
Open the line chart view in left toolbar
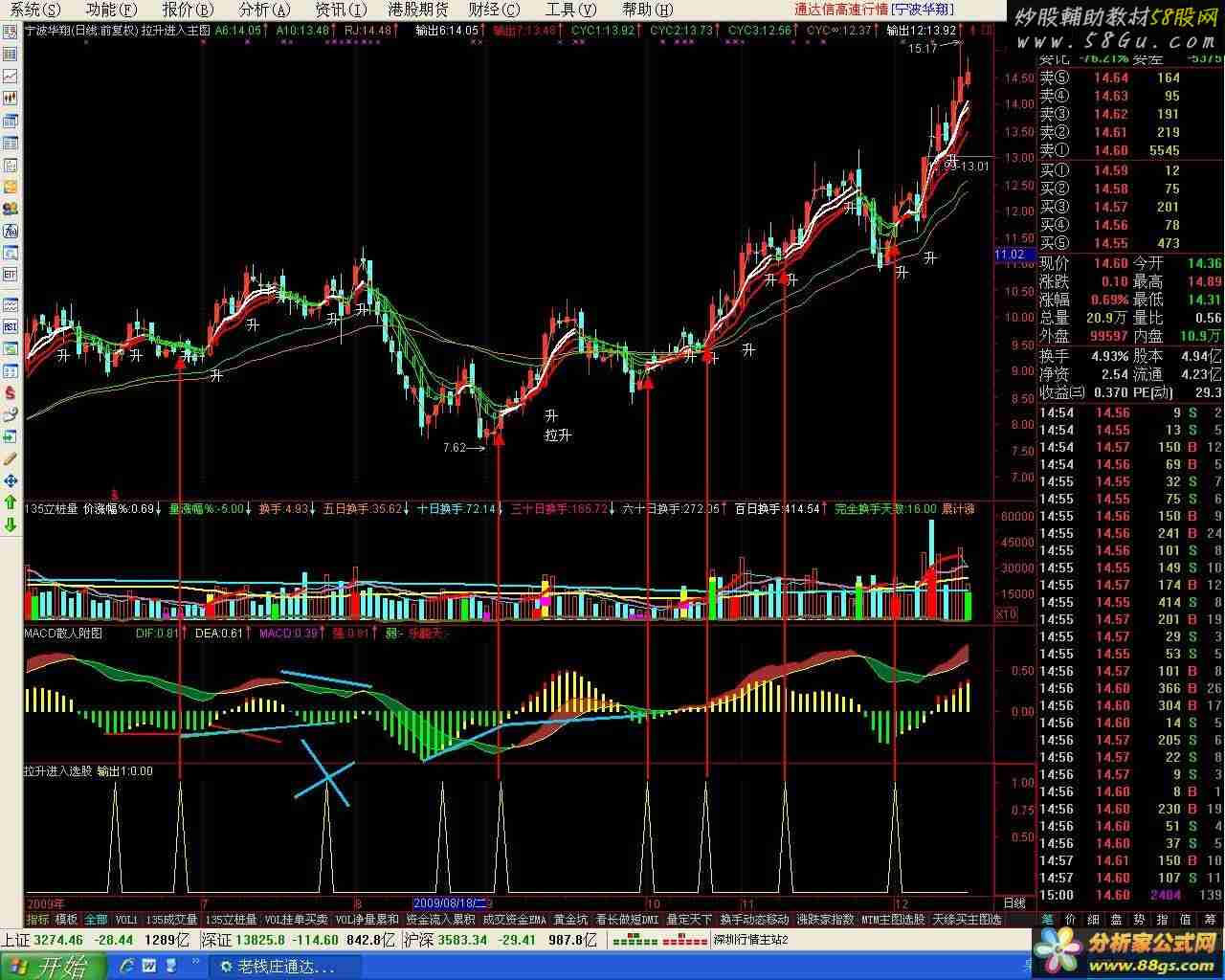[11, 76]
